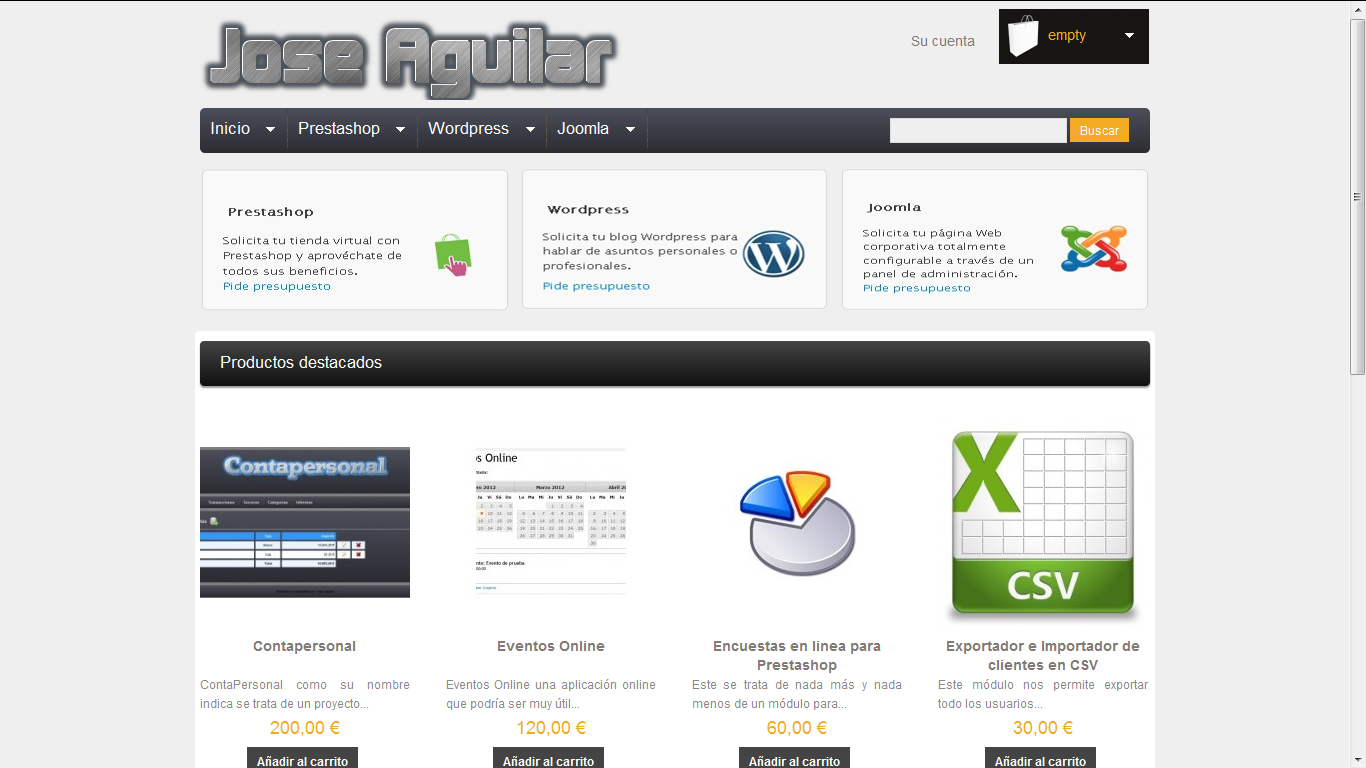
Task: Open the Inicio menu item
Action: point(230,129)
